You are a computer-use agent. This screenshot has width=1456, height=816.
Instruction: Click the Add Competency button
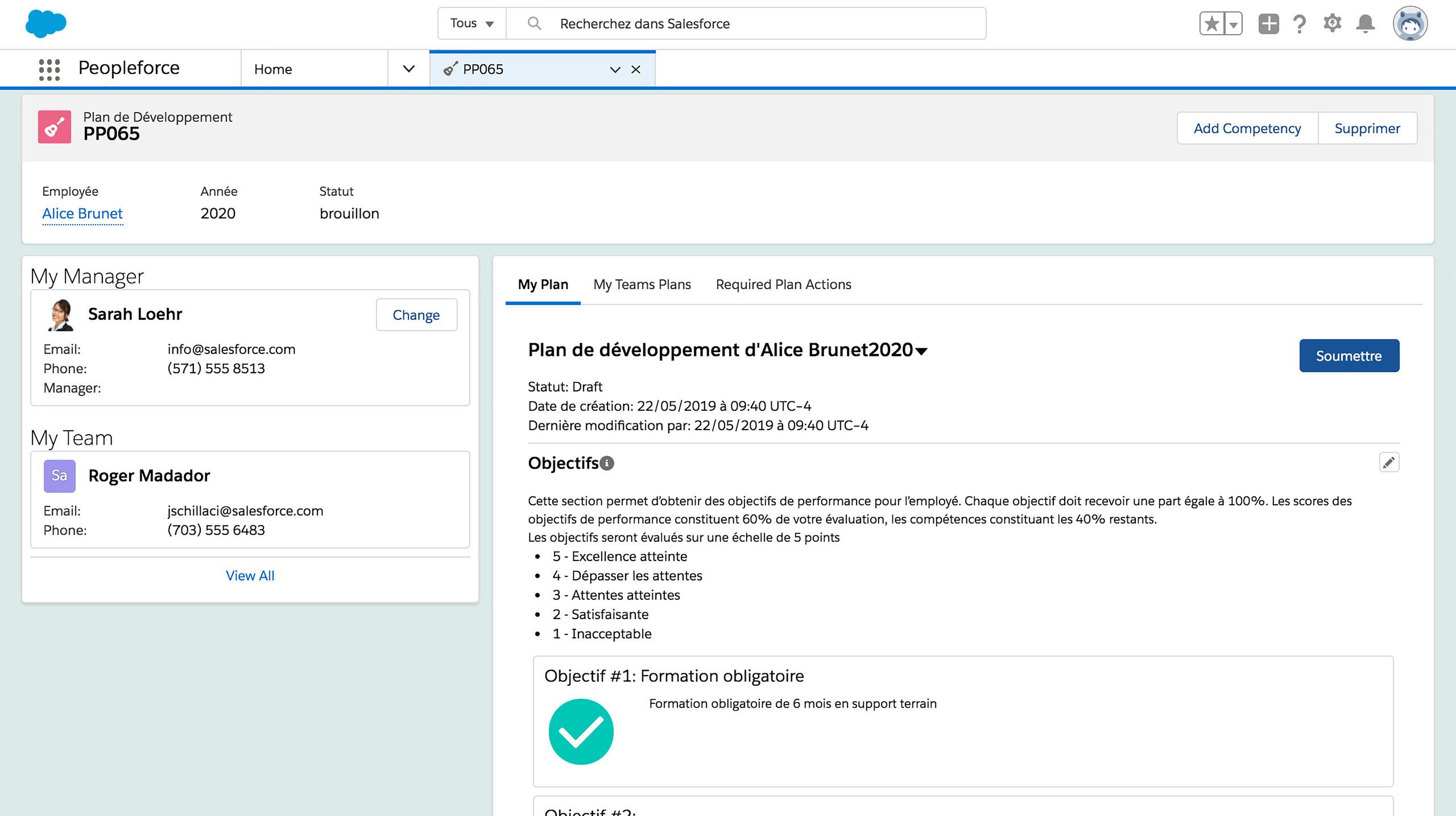tap(1247, 128)
